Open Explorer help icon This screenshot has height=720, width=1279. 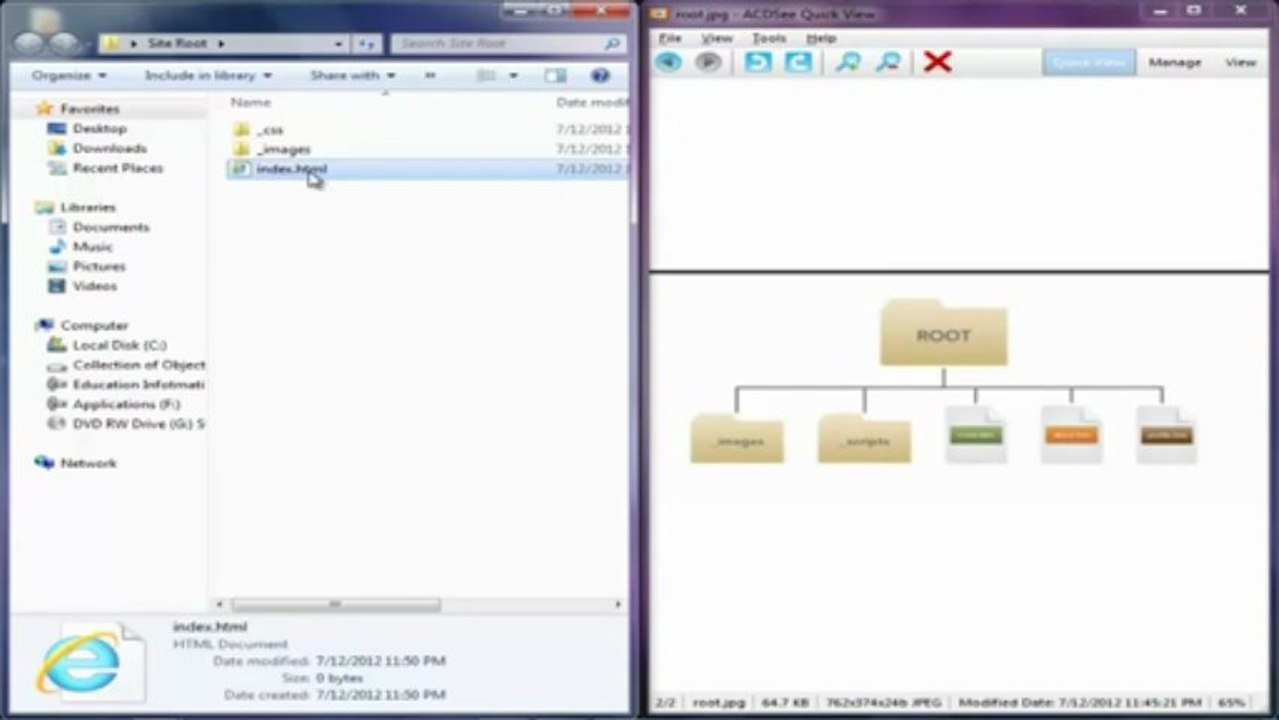coord(600,75)
